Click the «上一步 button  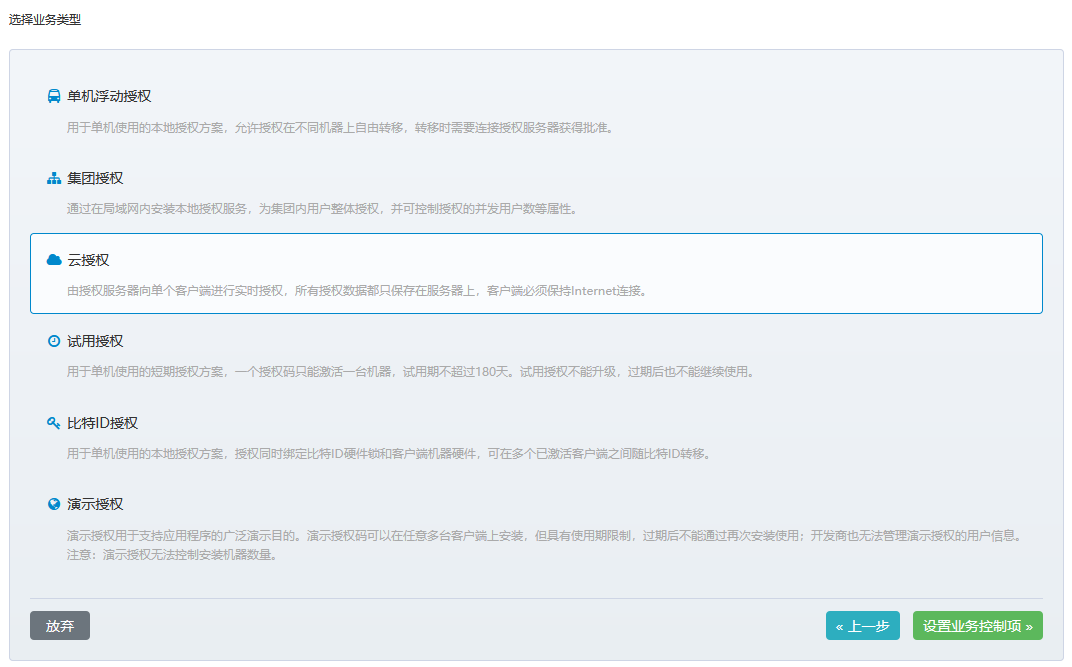point(862,625)
